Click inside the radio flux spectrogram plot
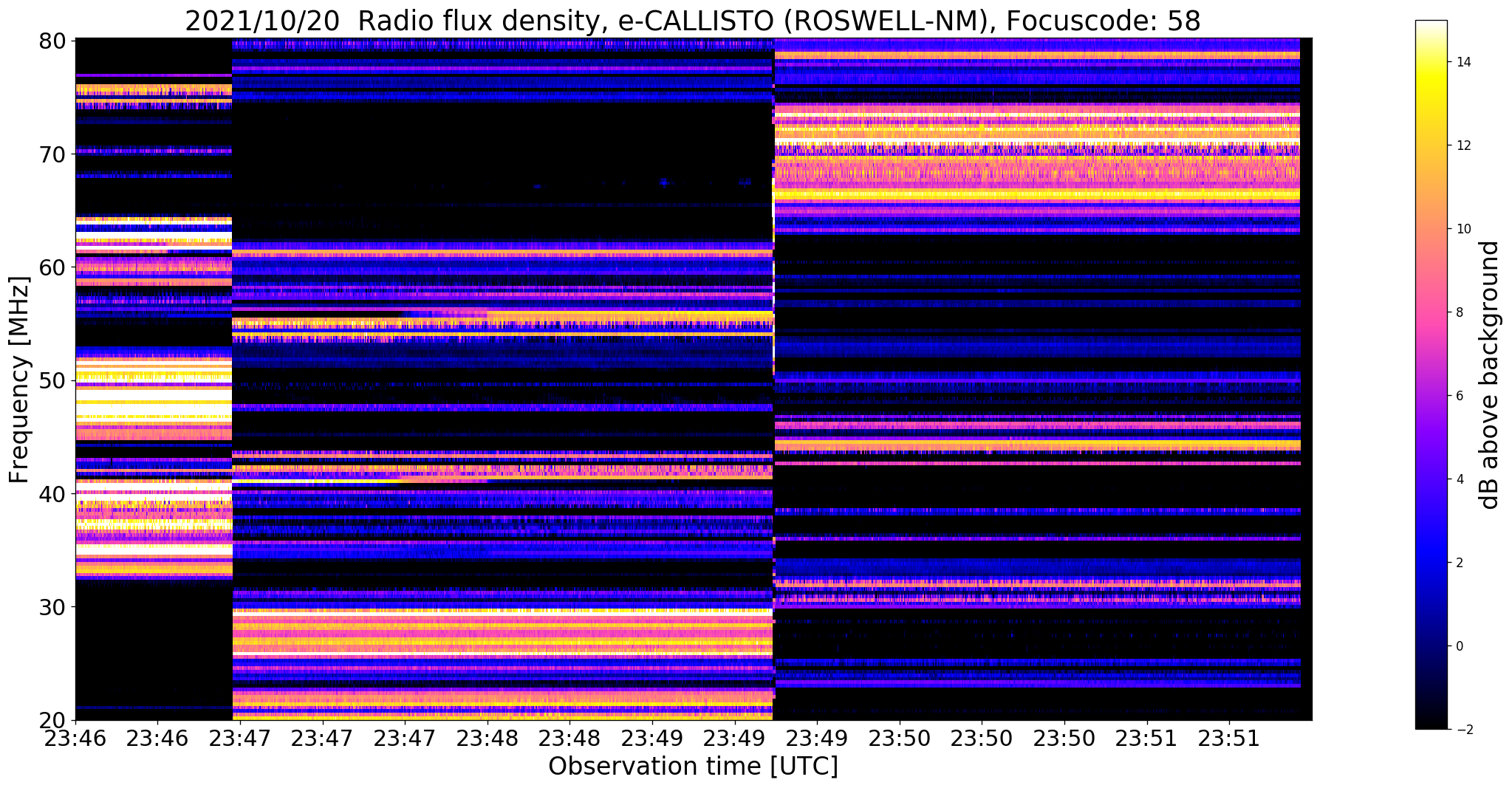The width and height of the screenshot is (1512, 788). click(x=694, y=379)
